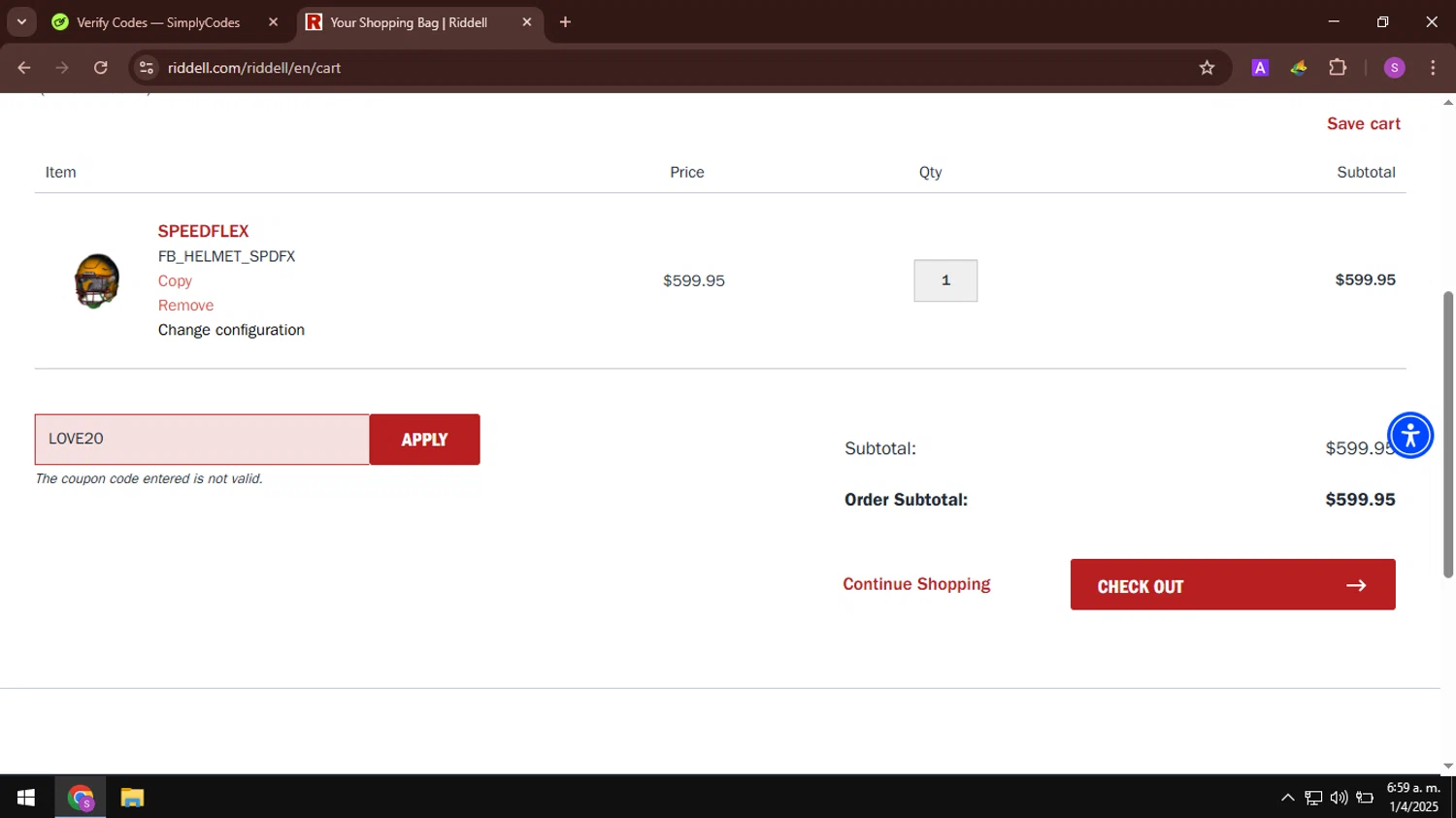The height and width of the screenshot is (818, 1456).
Task: Select the Your Shopping Bag Riddell tab
Action: 409,22
